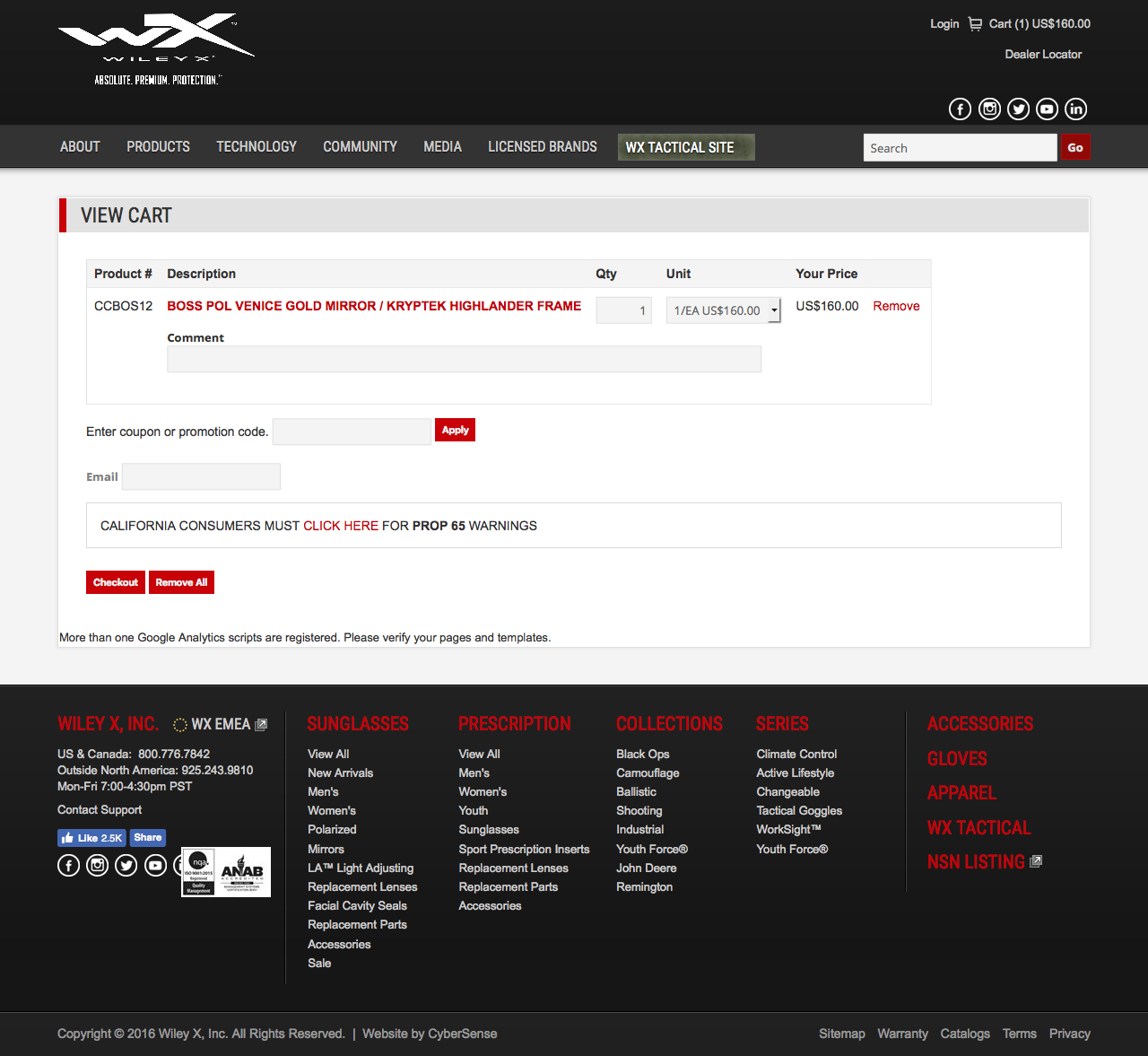Open the Warranty link
Viewport: 1148px width, 1056px height.
pyautogui.click(x=902, y=1034)
